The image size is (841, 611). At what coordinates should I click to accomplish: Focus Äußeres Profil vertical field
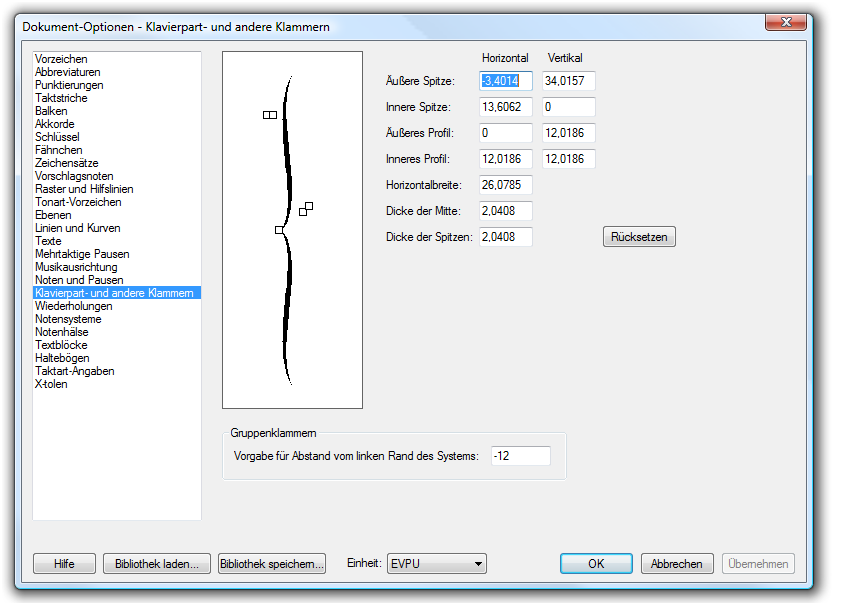coord(569,132)
